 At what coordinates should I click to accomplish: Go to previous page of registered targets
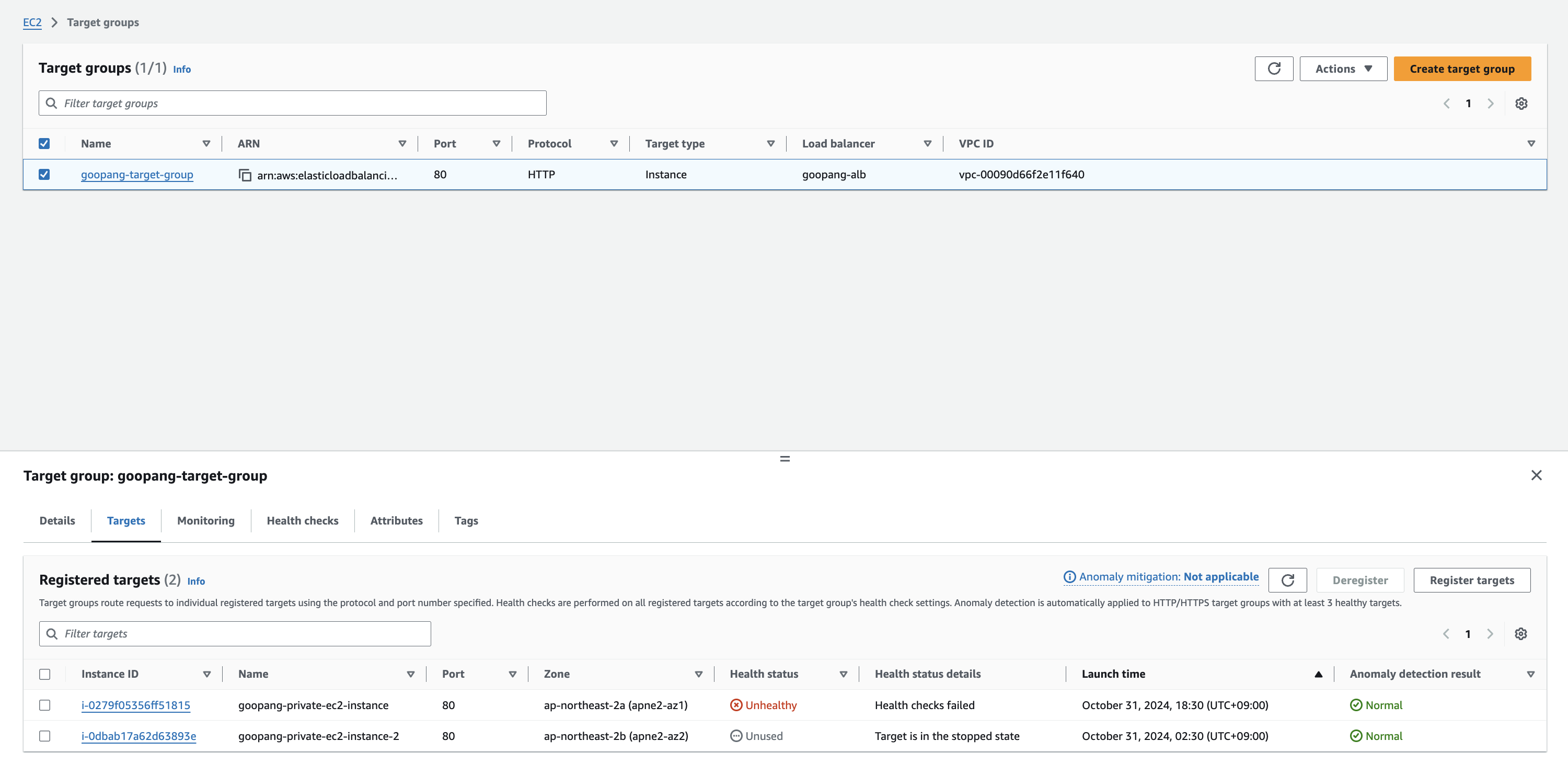(1446, 634)
